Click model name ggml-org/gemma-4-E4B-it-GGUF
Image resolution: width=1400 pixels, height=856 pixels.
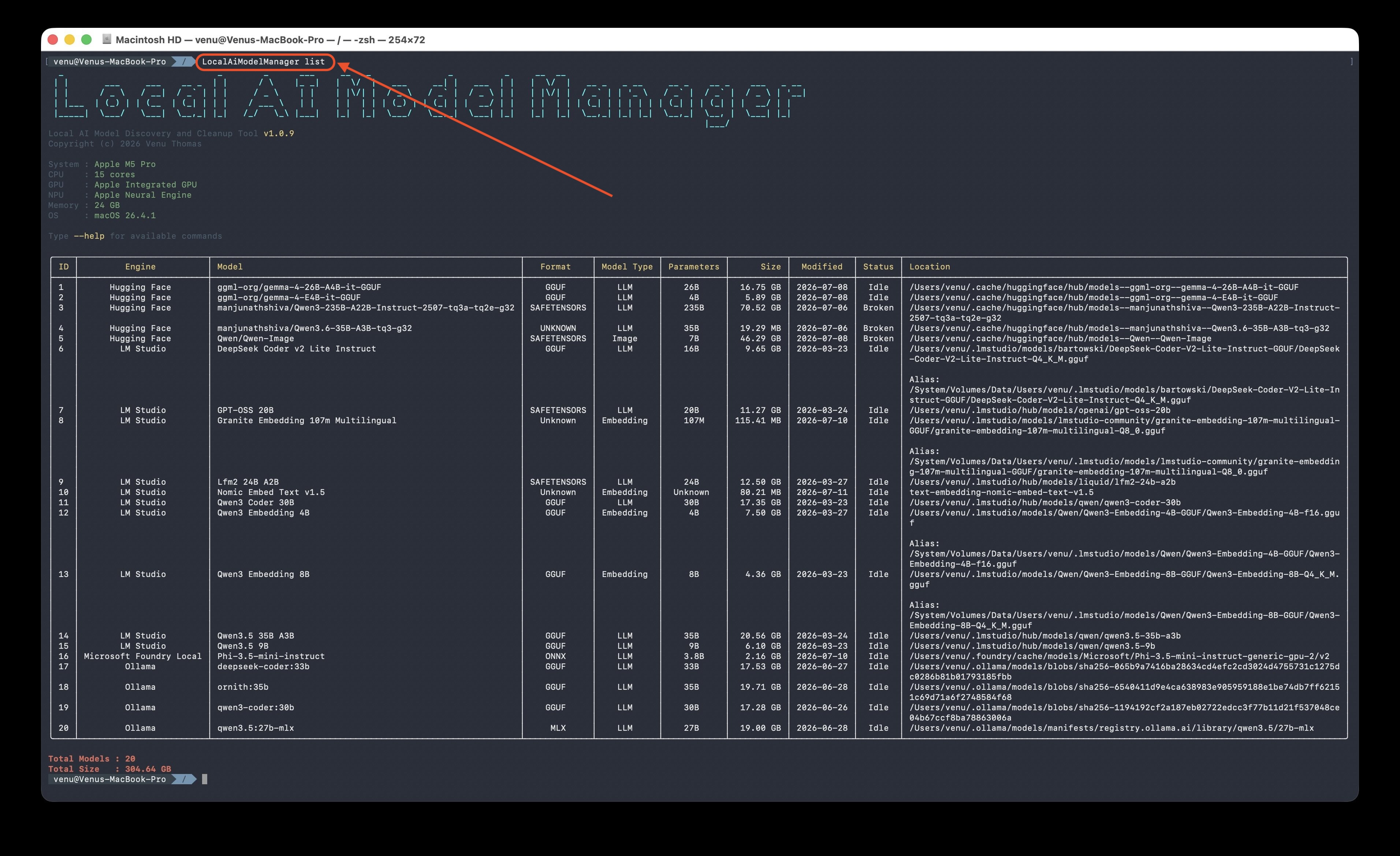click(x=288, y=297)
